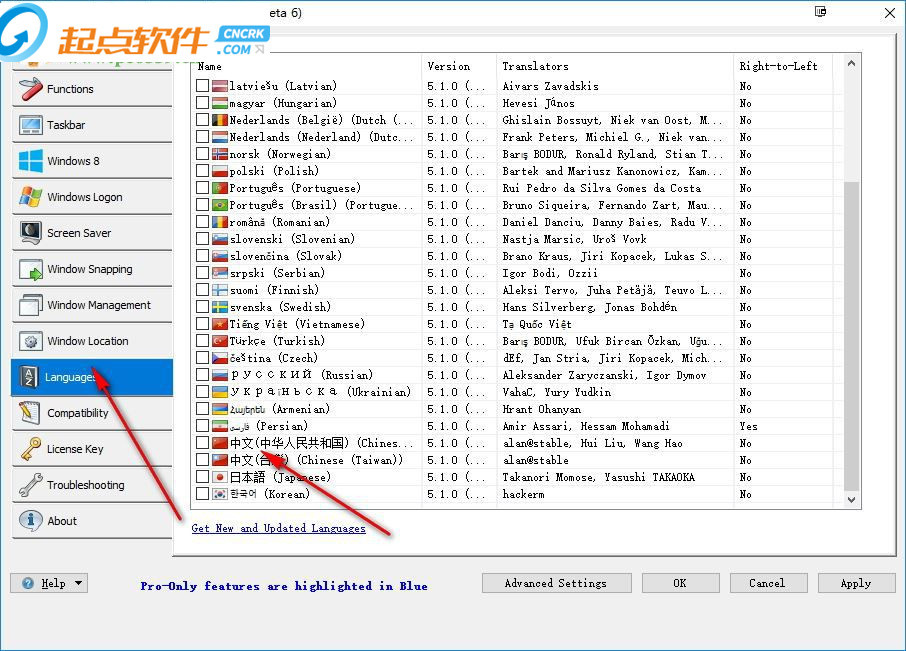Open the About tab
This screenshot has height=651, width=906.
click(x=92, y=520)
